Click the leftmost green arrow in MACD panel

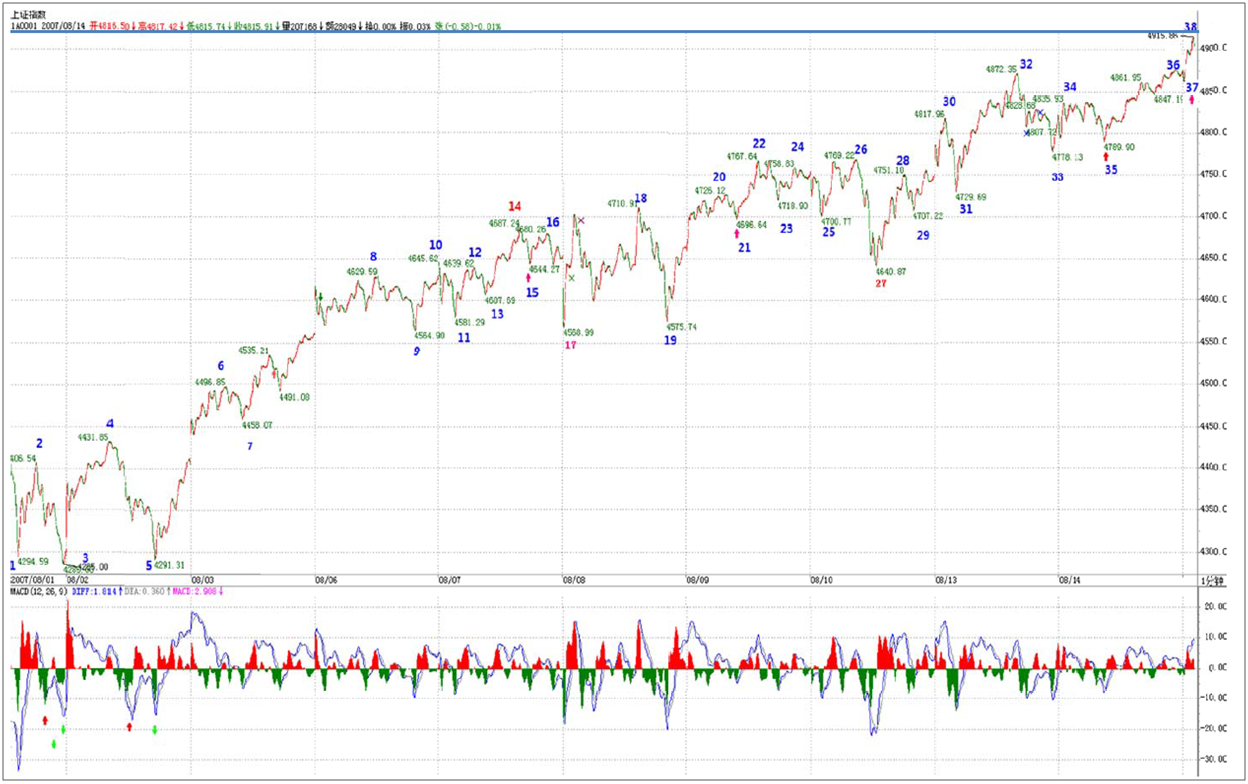[x=54, y=743]
